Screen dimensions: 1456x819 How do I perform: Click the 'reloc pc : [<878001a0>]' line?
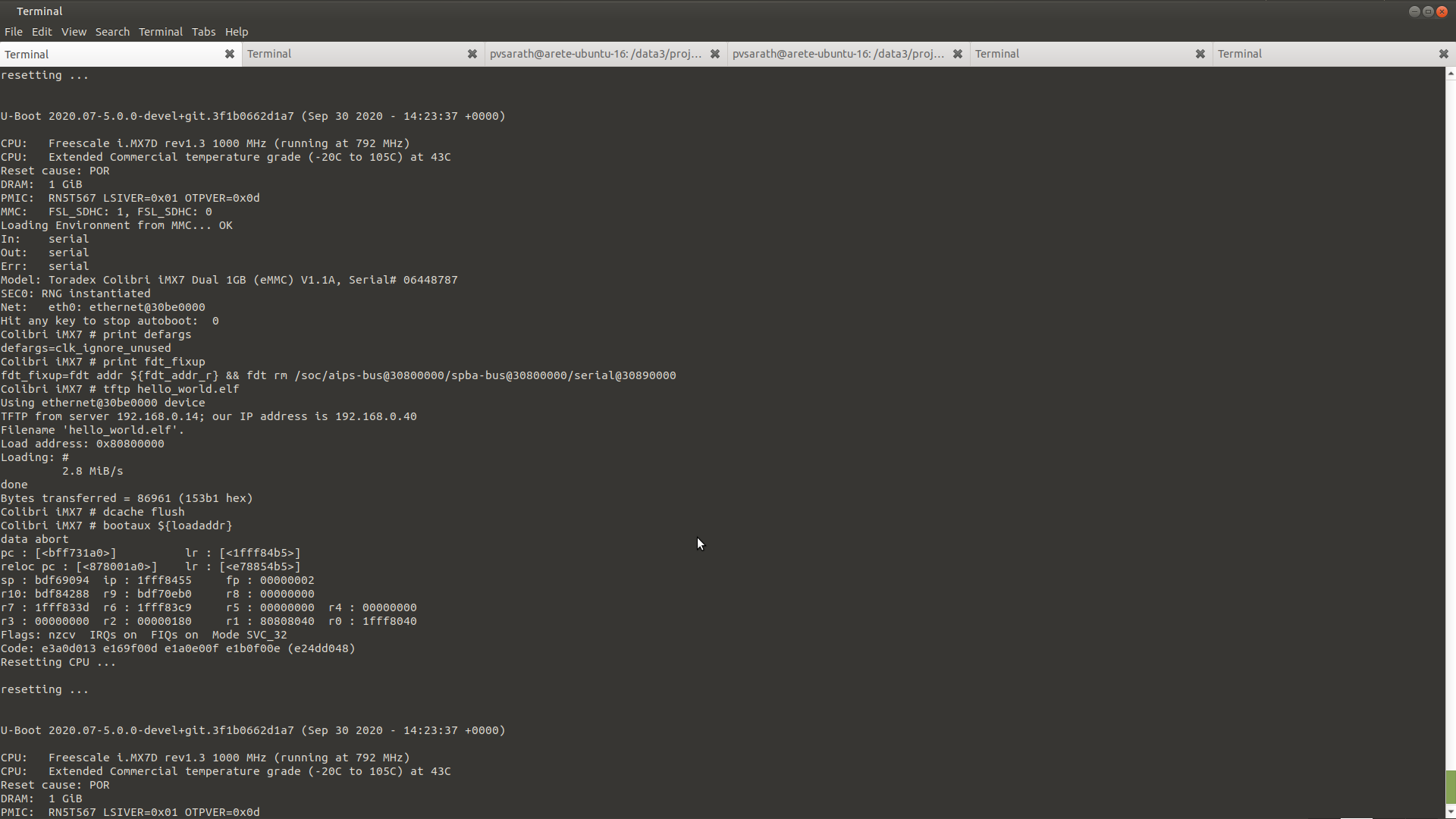[x=151, y=566]
